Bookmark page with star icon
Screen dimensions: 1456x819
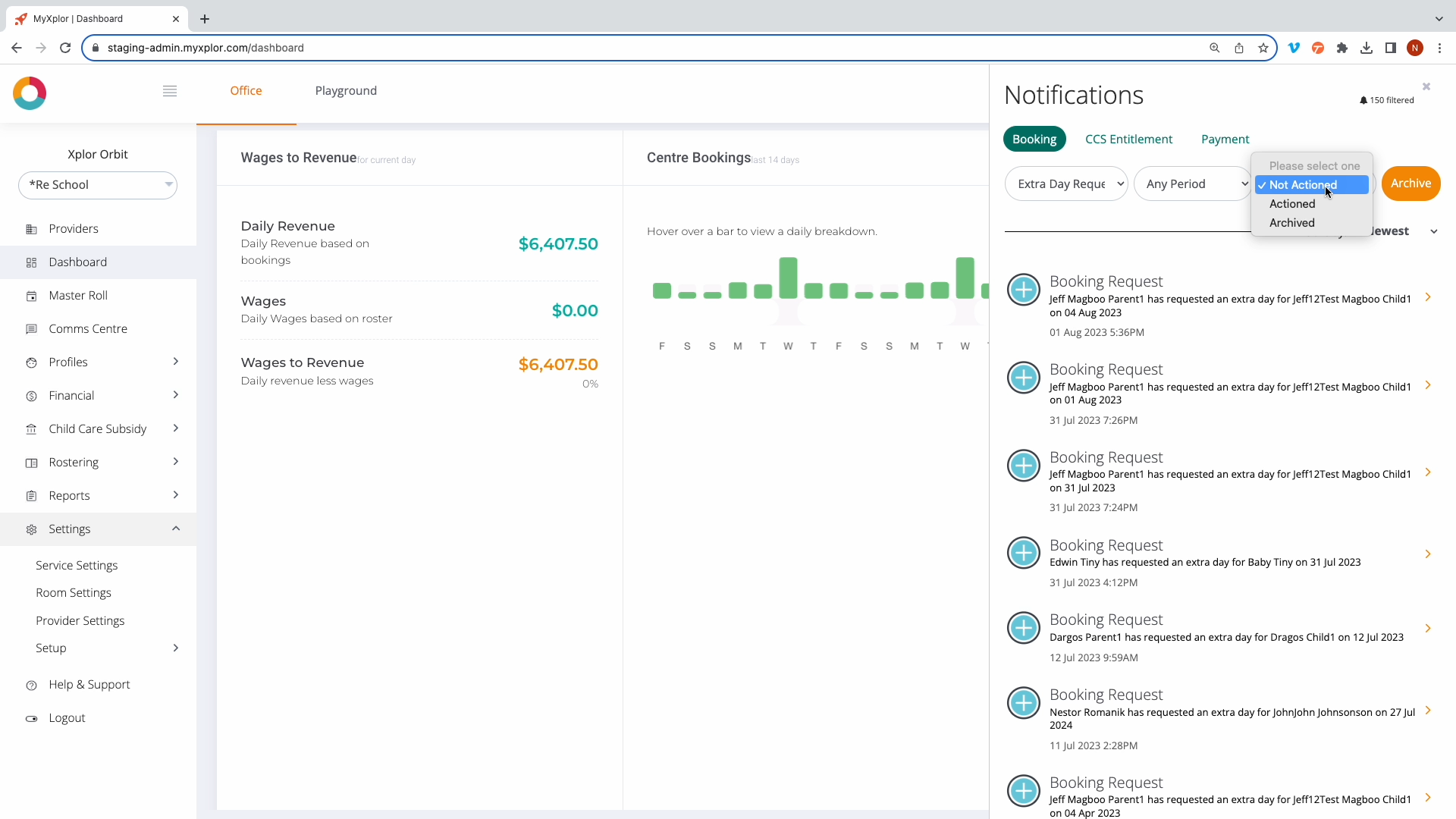(1263, 48)
